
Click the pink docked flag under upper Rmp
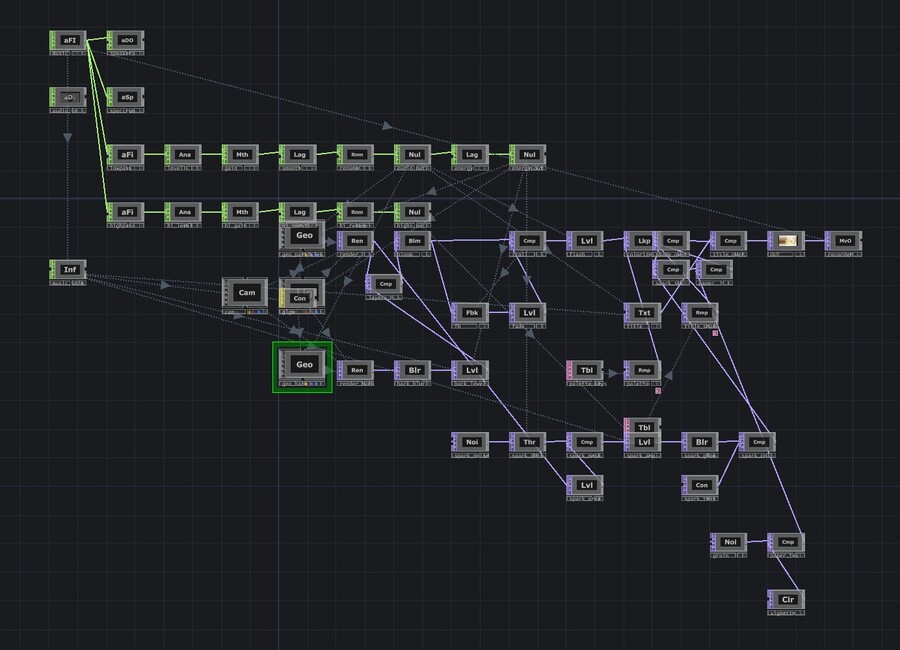pos(715,333)
